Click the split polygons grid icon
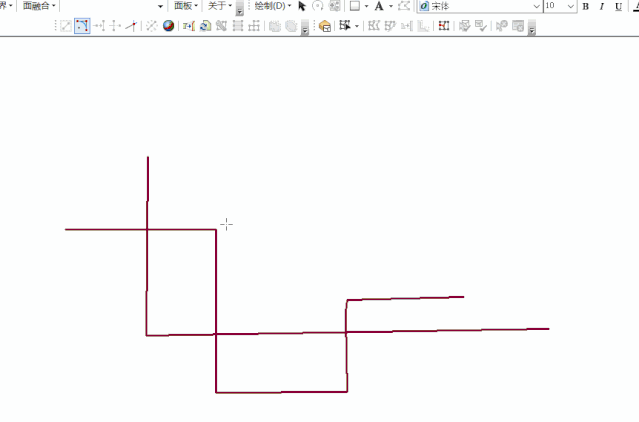 tap(238, 26)
